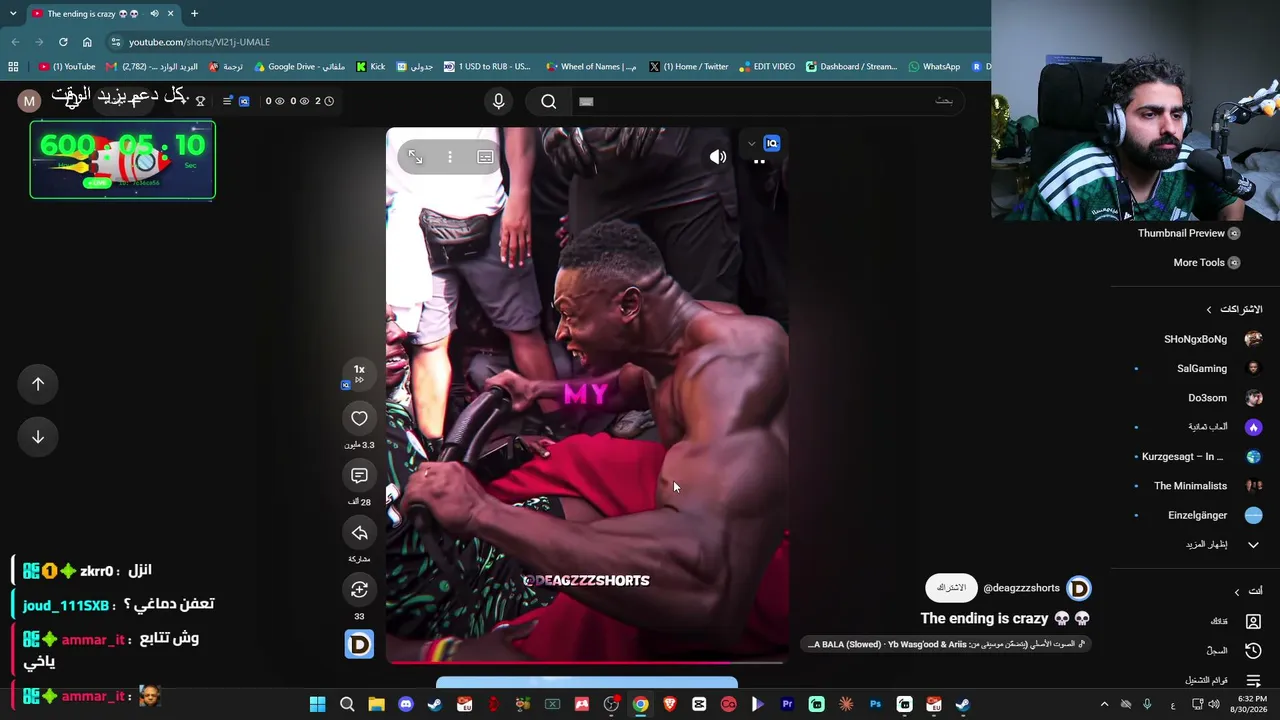Seek using the short's red progress bar
1280x720 pixels.
pyautogui.click(x=587, y=661)
